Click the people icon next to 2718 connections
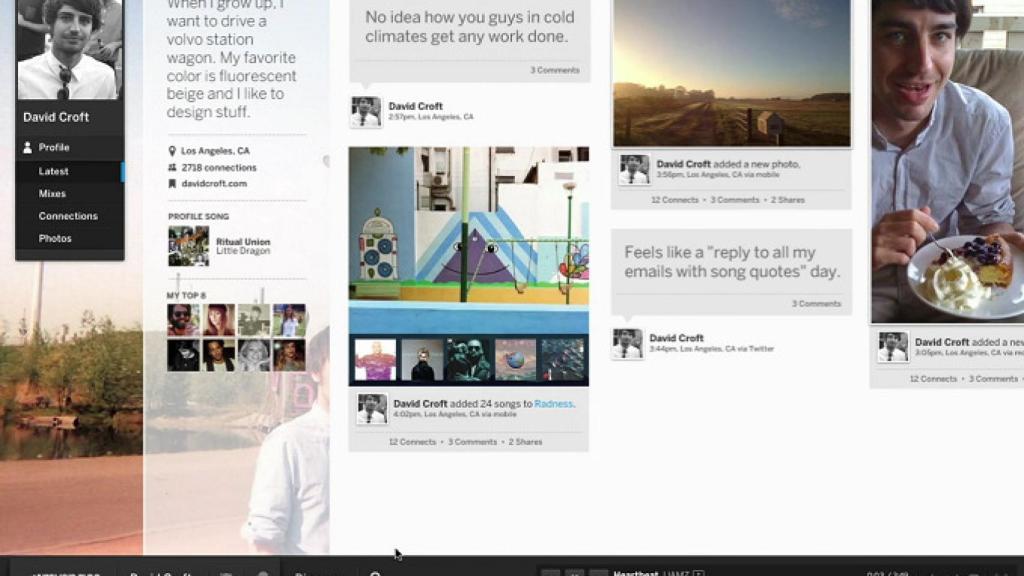The width and height of the screenshot is (1024, 576). 173,168
